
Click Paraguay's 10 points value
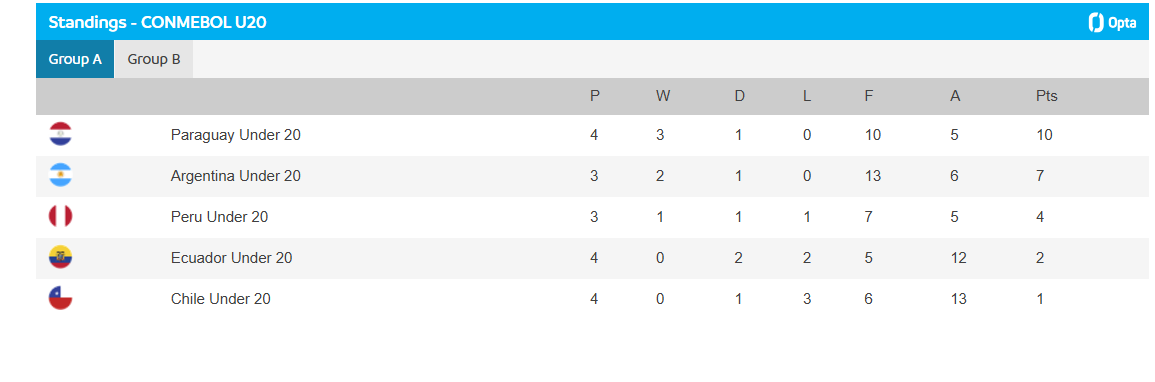click(x=1045, y=135)
